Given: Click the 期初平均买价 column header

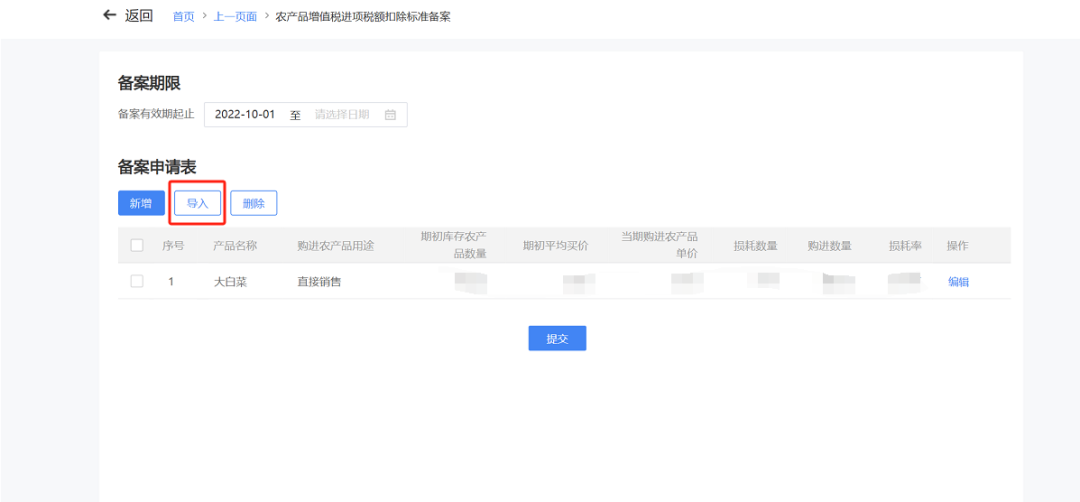Looking at the screenshot, I should (x=555, y=246).
